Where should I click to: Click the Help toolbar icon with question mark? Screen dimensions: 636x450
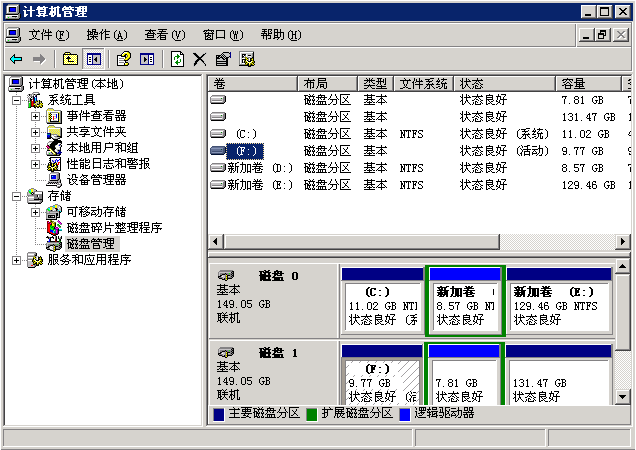(x=123, y=59)
